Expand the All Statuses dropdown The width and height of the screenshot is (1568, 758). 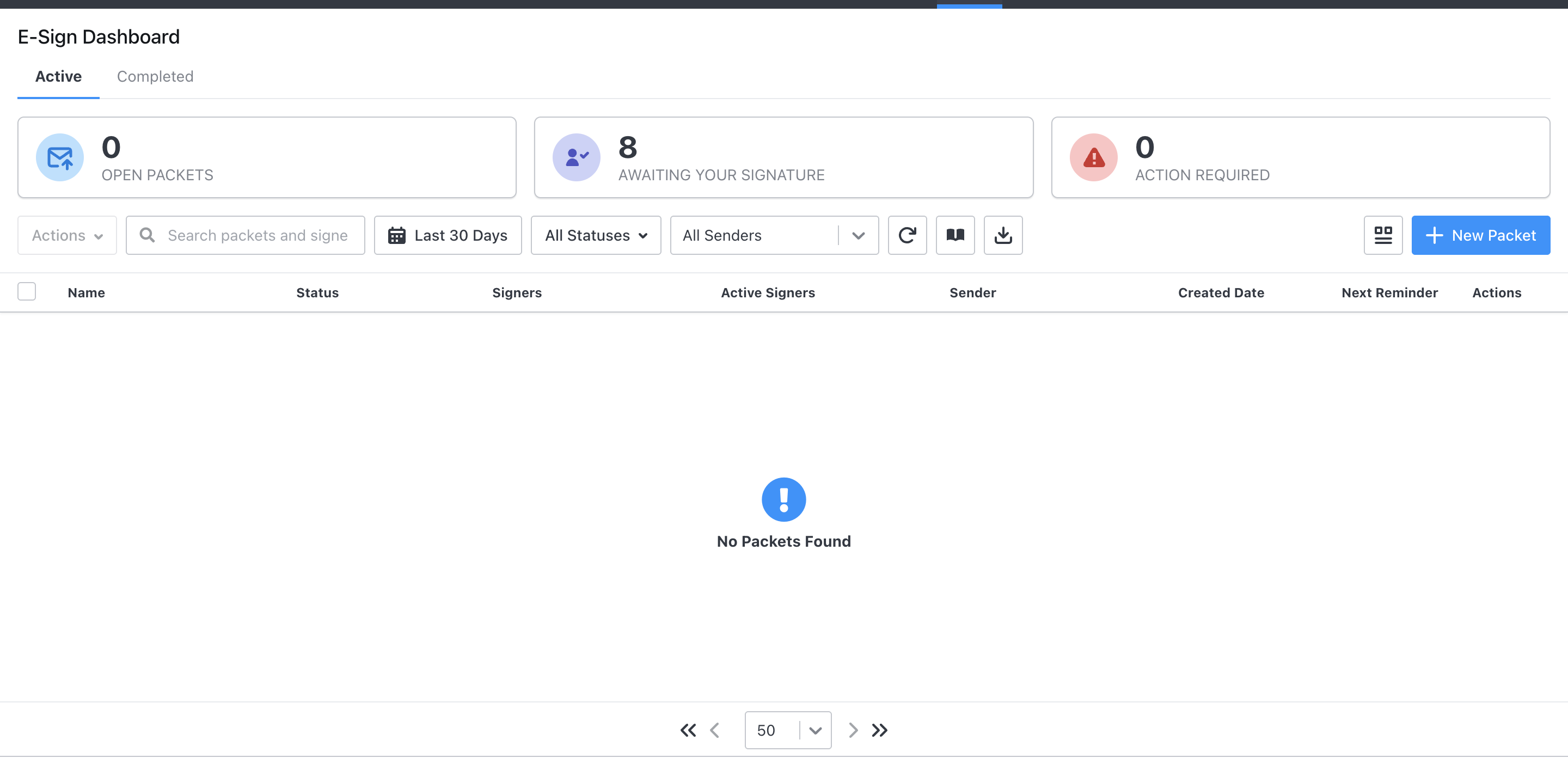pyautogui.click(x=596, y=235)
